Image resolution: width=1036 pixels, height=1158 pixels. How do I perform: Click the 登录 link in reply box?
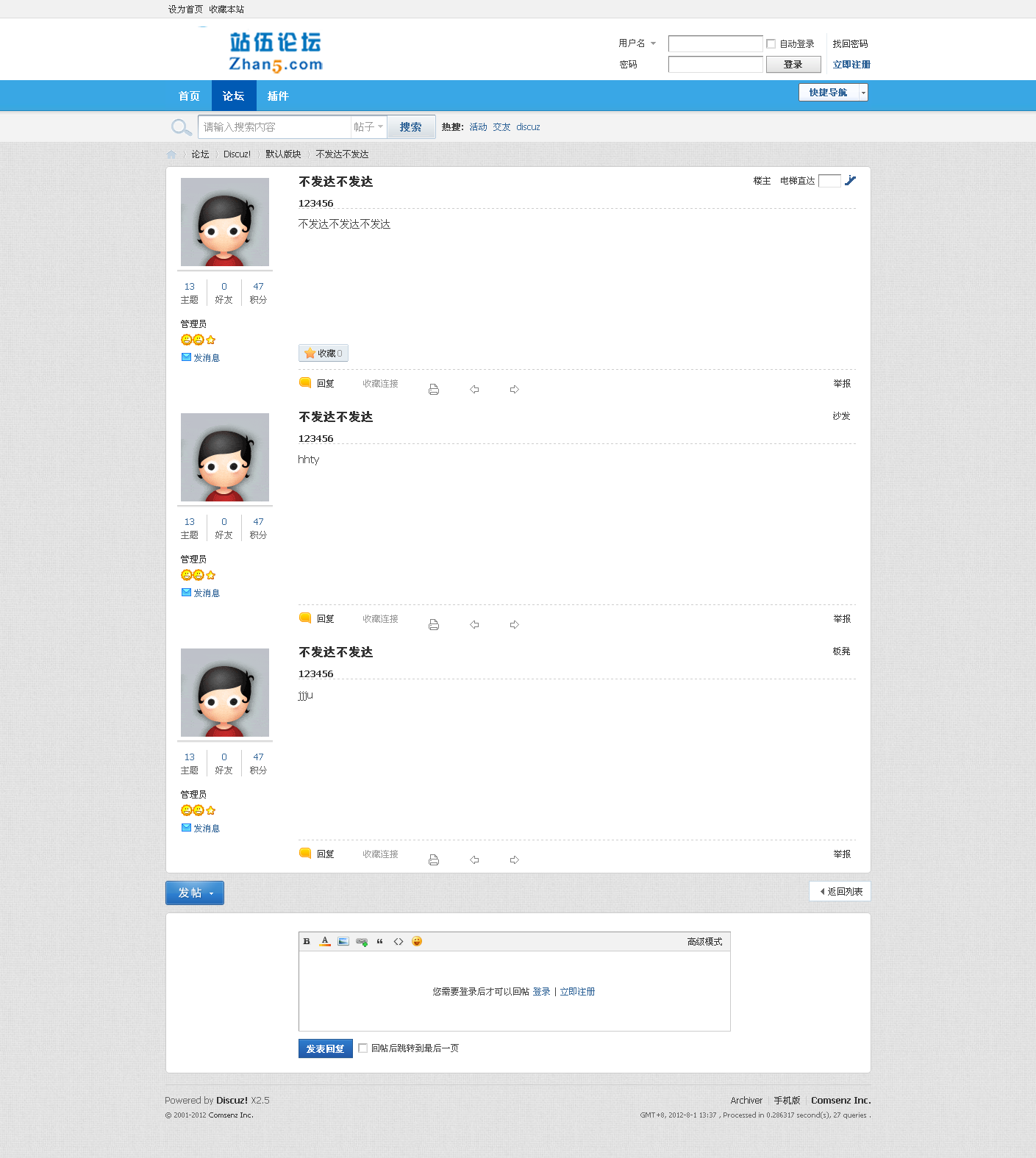click(541, 992)
